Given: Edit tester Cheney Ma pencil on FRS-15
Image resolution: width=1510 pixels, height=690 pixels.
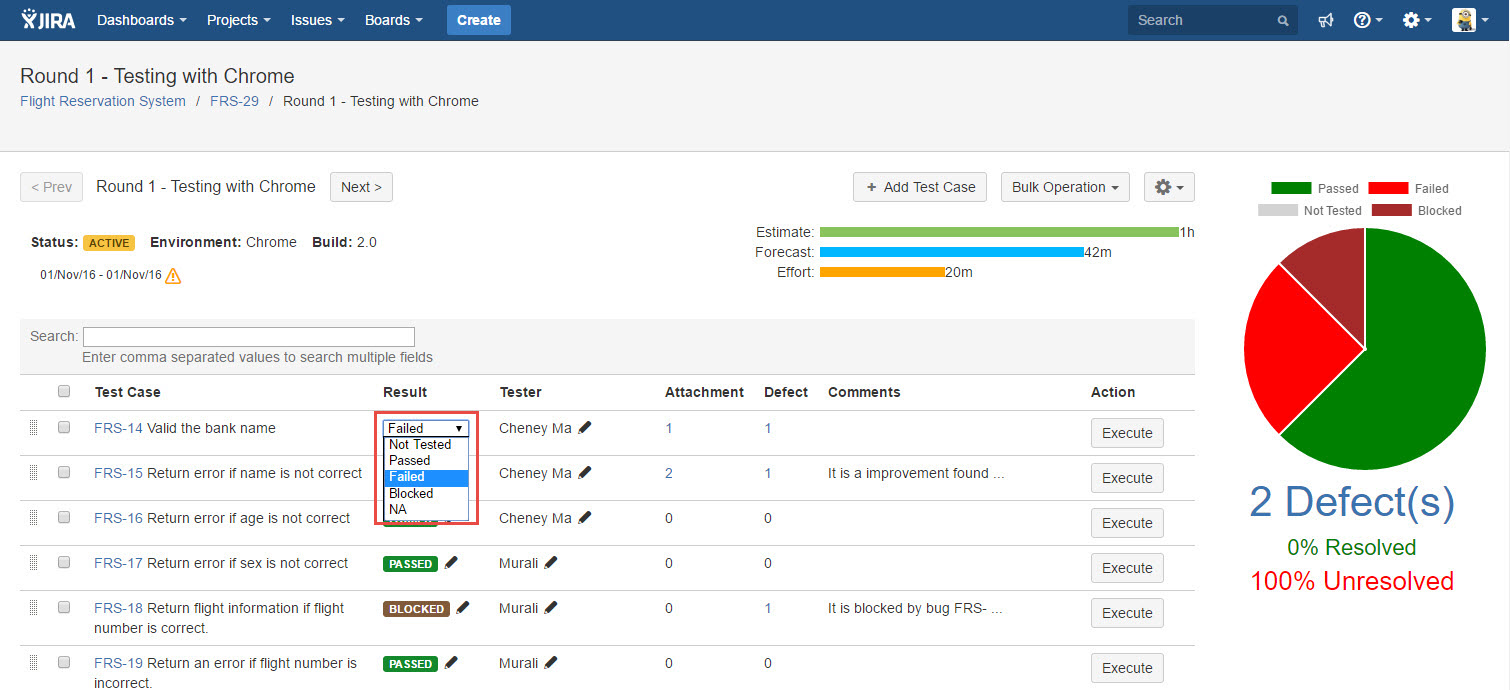Looking at the screenshot, I should pos(585,473).
